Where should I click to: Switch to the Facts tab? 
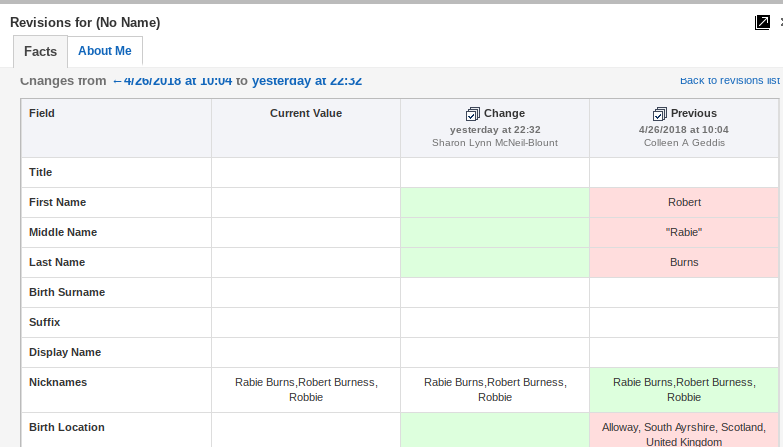[40, 51]
